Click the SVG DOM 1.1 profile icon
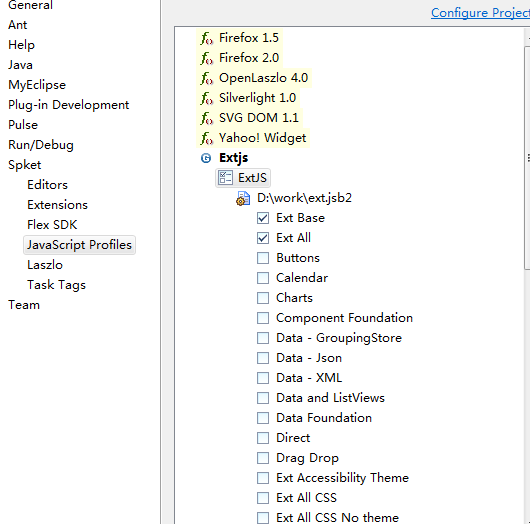The image size is (530, 524). click(207, 118)
